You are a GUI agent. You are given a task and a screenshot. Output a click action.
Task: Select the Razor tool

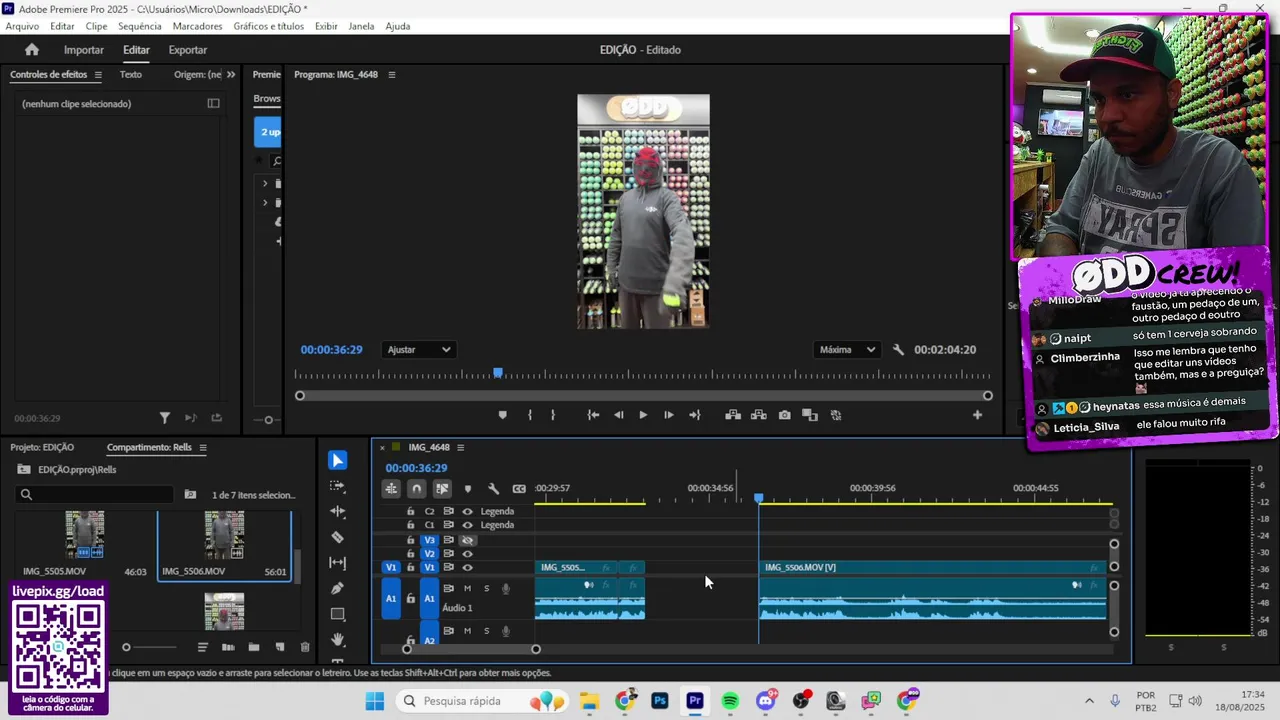click(338, 537)
